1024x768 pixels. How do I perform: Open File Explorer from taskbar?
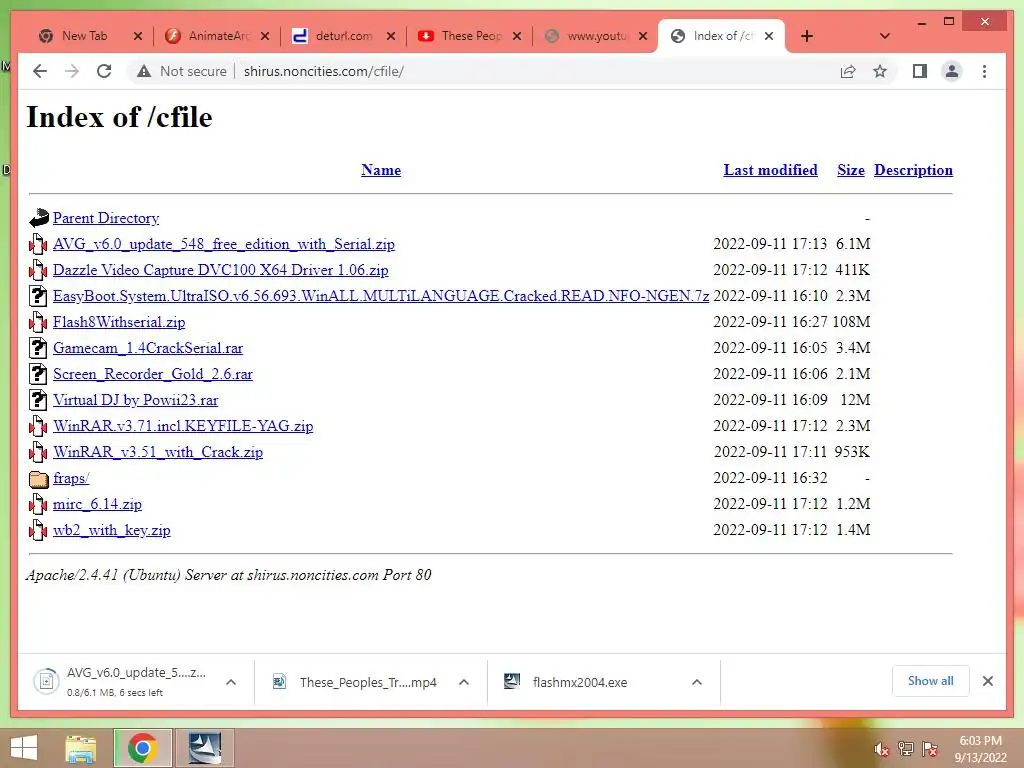click(81, 748)
